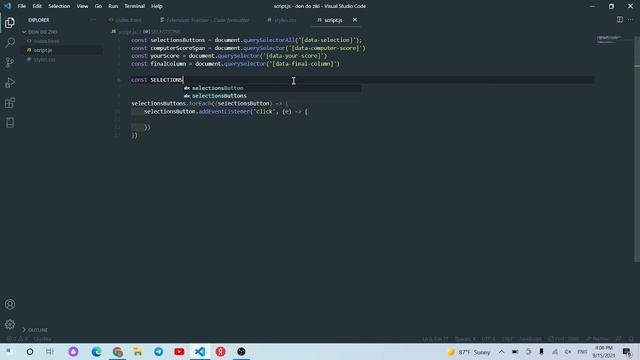
Task: Open YouTube from the taskbar
Action: pos(179,351)
